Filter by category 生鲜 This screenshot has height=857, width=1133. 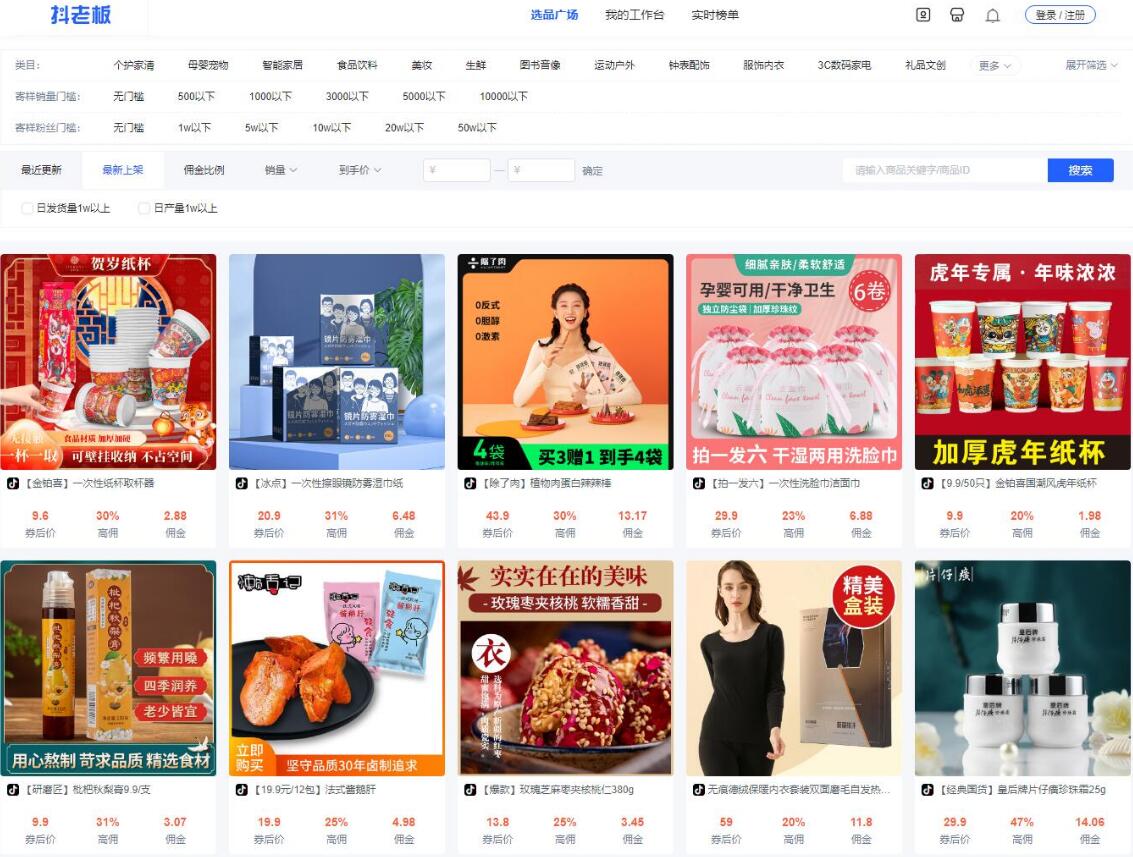pyautogui.click(x=475, y=65)
